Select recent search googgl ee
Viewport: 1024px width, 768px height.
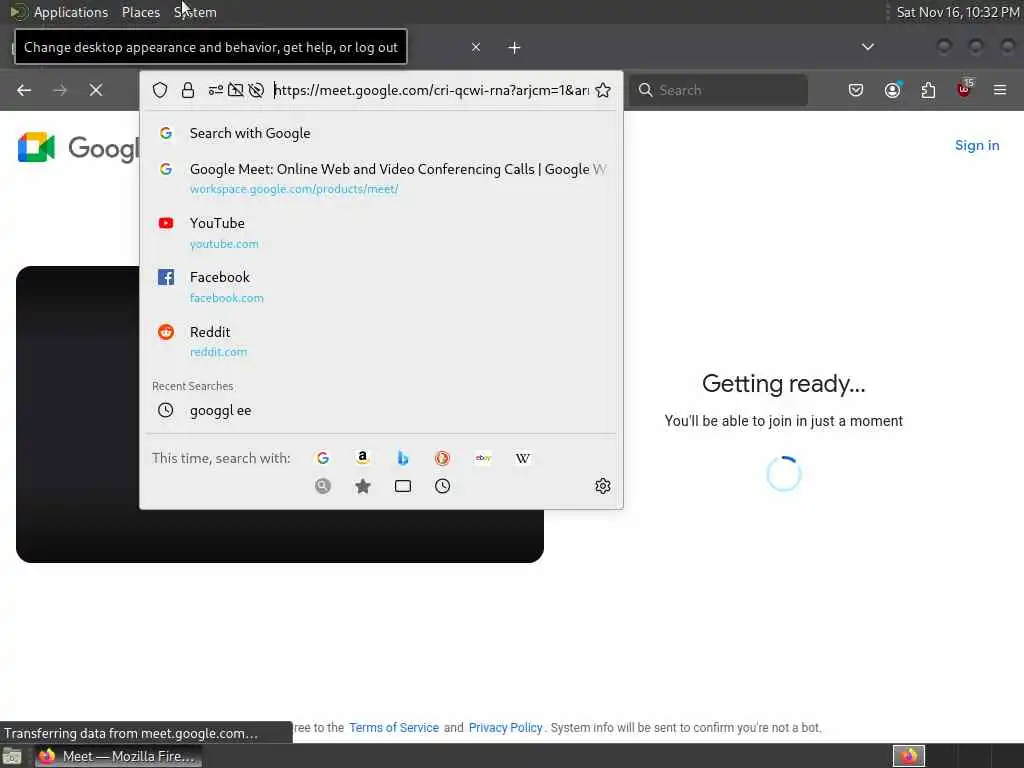[x=381, y=410]
